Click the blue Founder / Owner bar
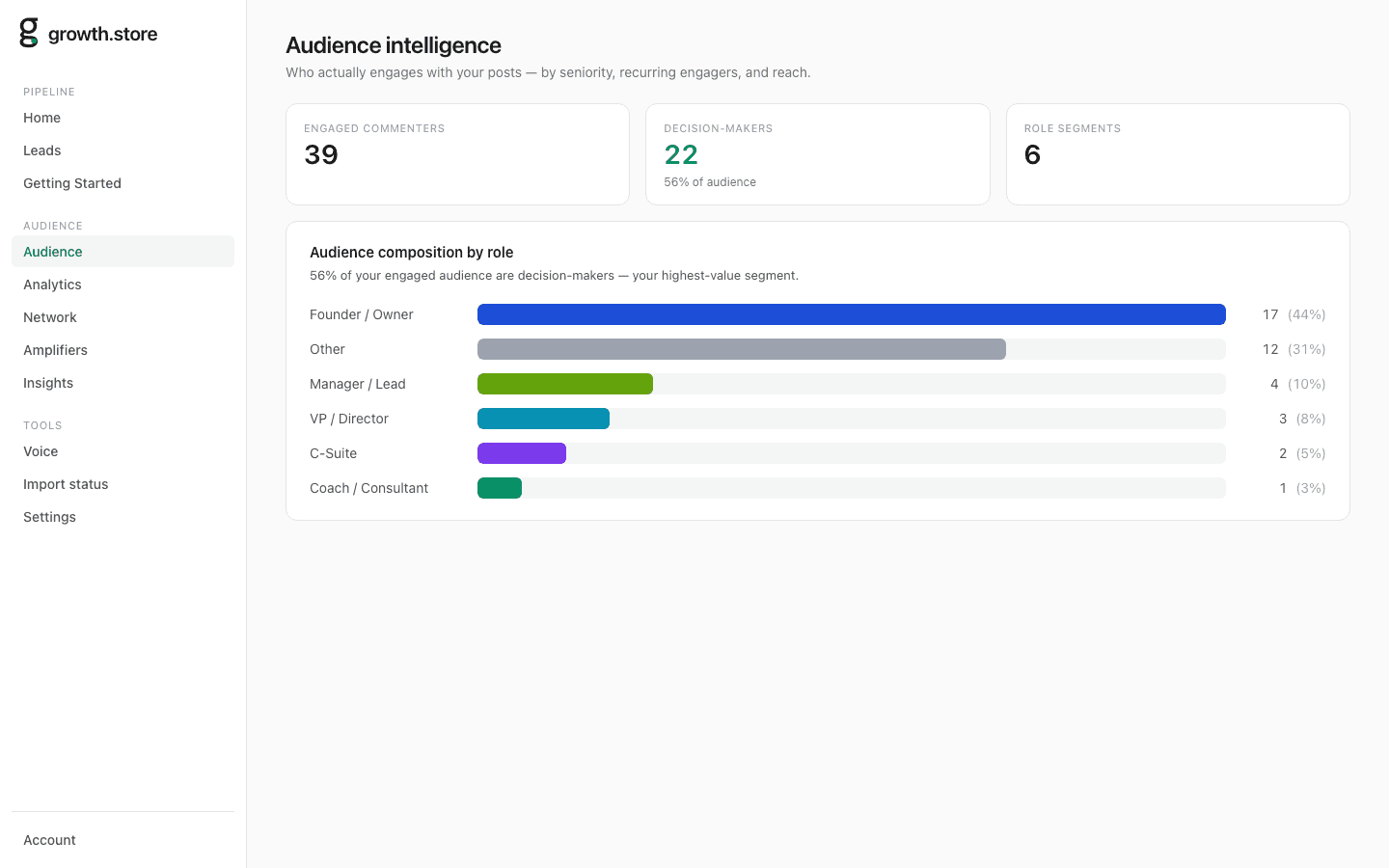 (852, 314)
